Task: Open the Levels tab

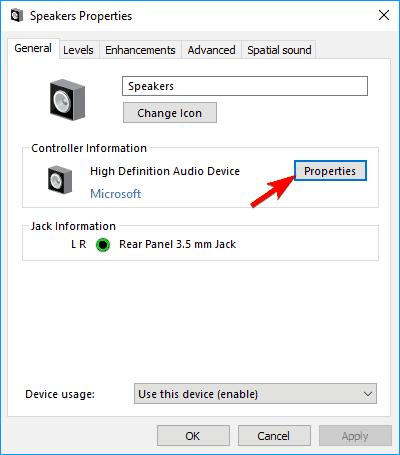Action: pos(78,50)
